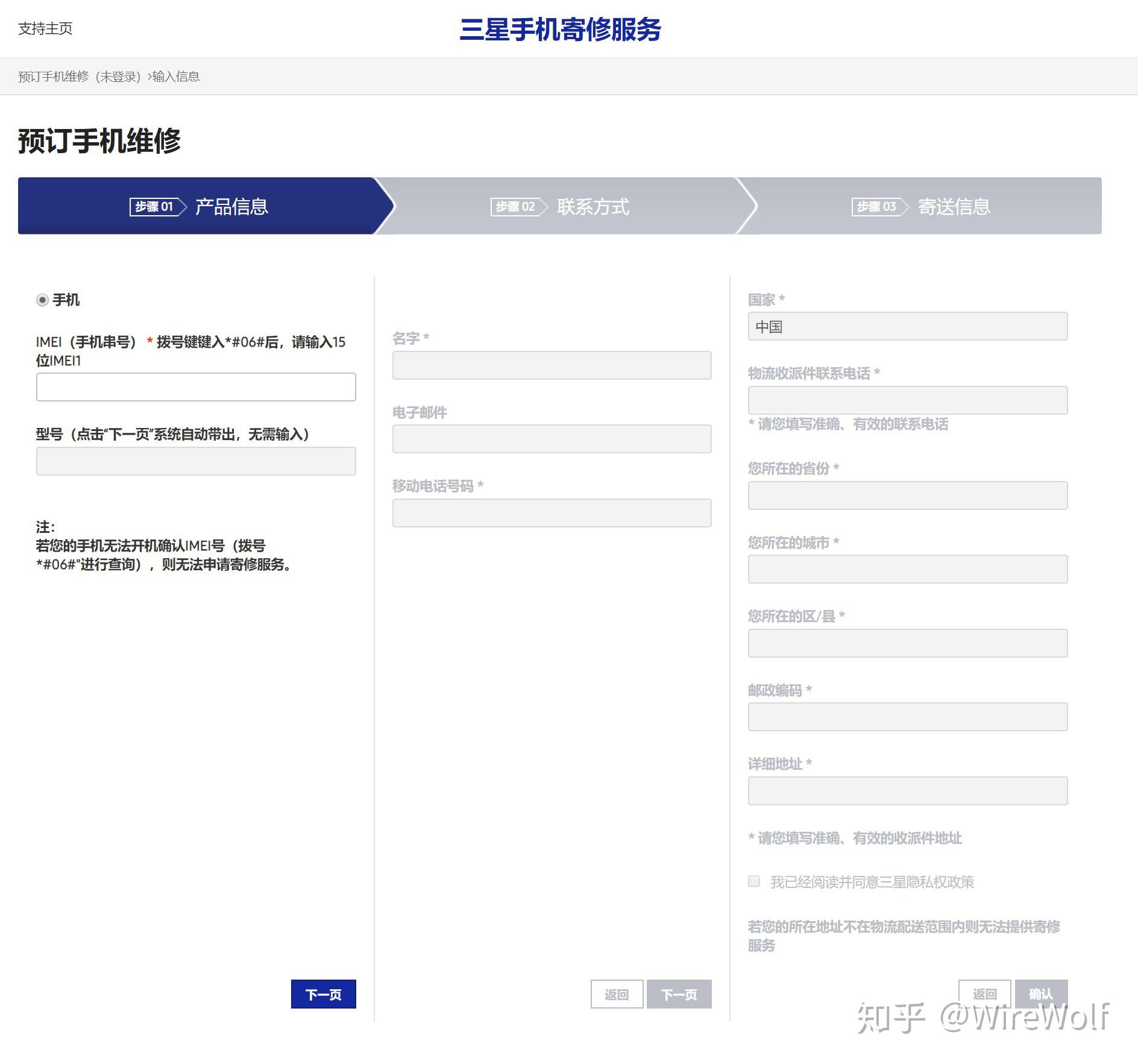Open the 您所在的区/县 field
1138x1064 pixels.
pyautogui.click(x=908, y=643)
